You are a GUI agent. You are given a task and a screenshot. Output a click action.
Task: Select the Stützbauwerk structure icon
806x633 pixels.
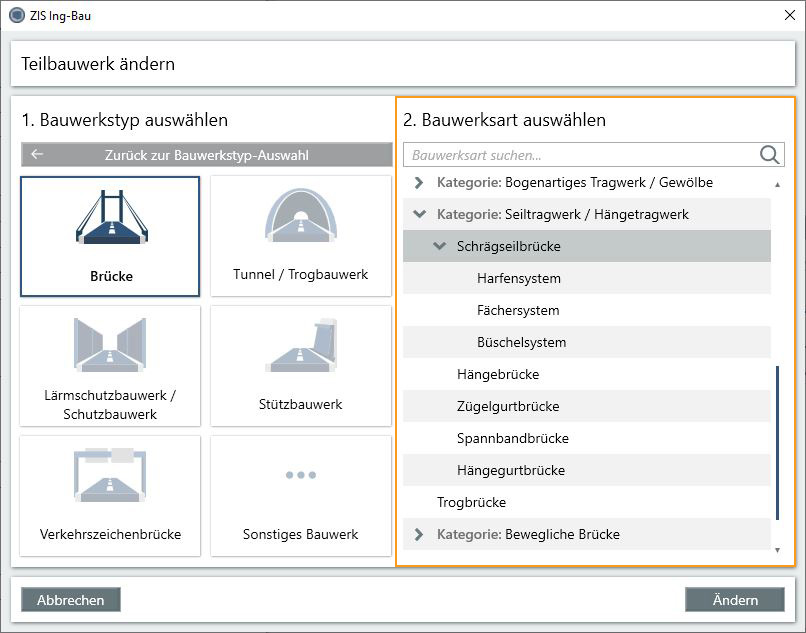click(x=300, y=365)
